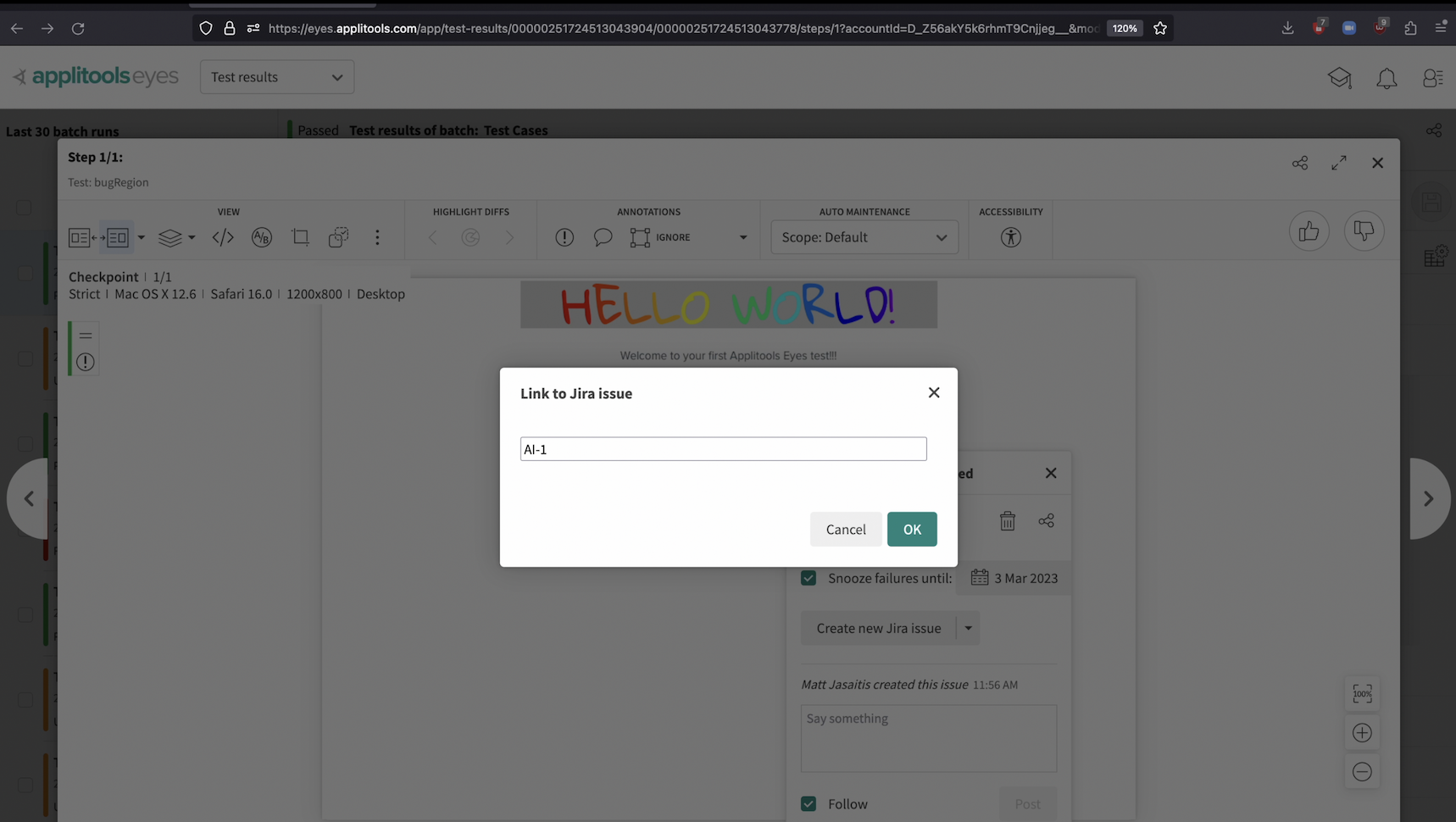
Task: Open browser downloads icon
Action: (x=1287, y=28)
